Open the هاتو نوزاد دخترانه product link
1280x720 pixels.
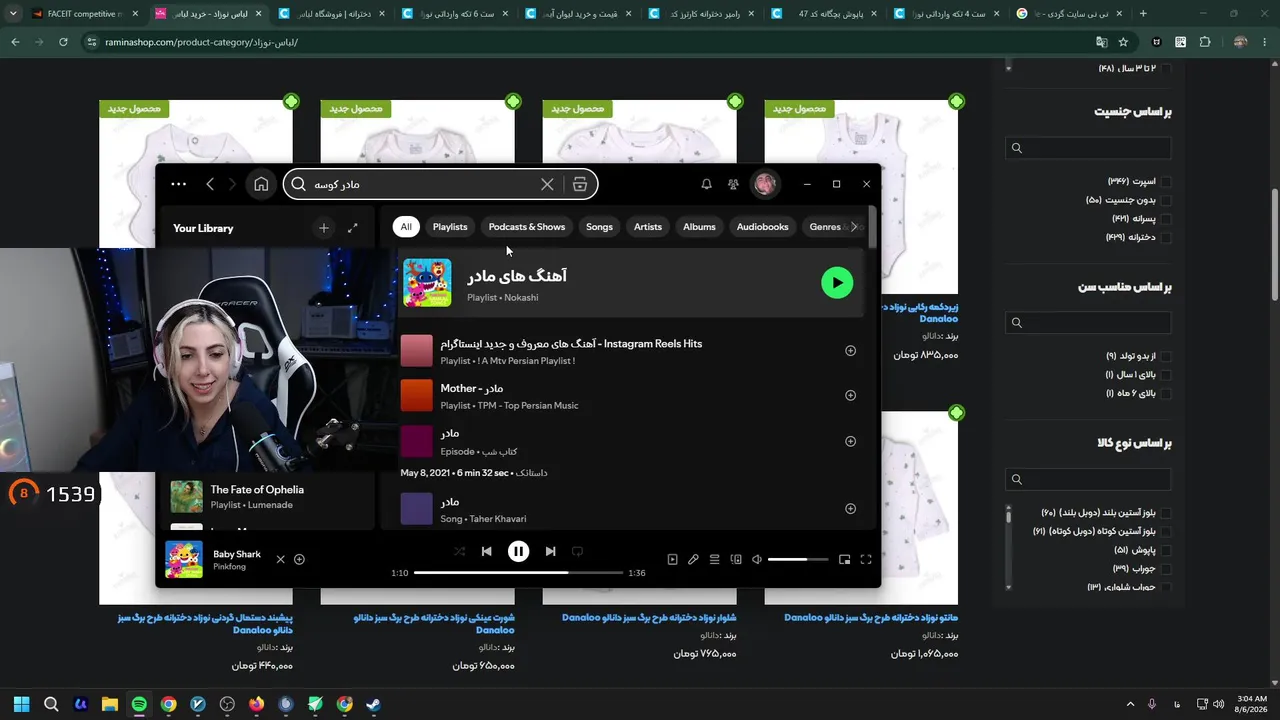(871, 618)
